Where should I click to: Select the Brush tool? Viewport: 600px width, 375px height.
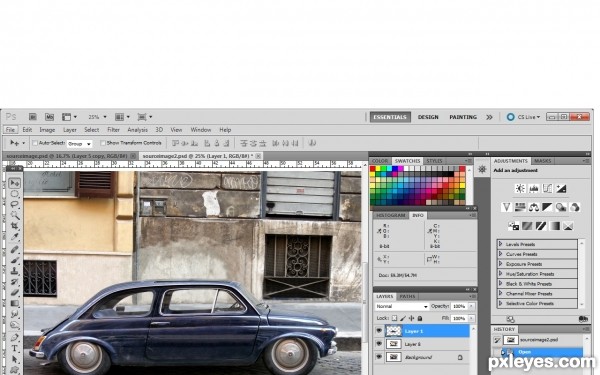pyautogui.click(x=15, y=260)
